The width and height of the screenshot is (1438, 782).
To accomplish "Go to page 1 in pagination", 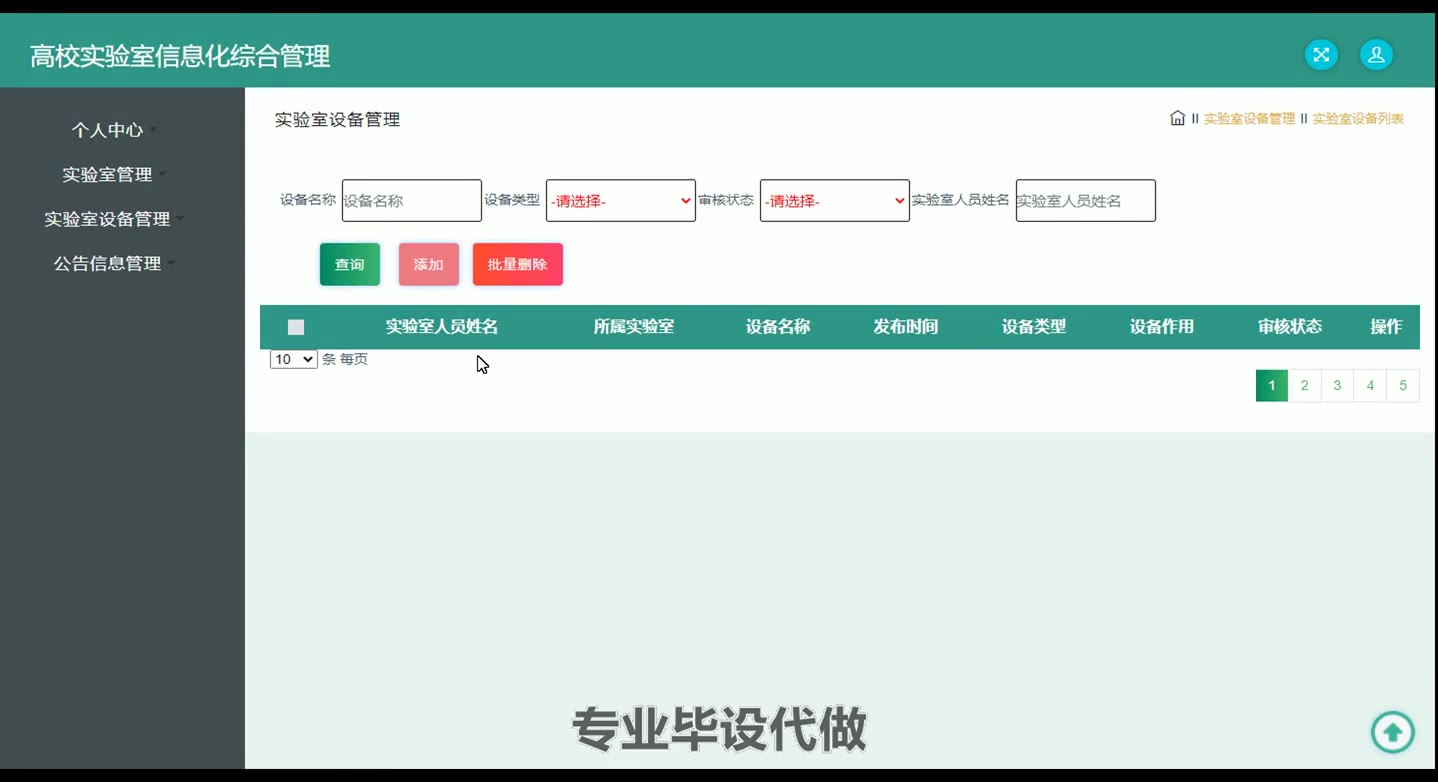I will (x=1272, y=386).
